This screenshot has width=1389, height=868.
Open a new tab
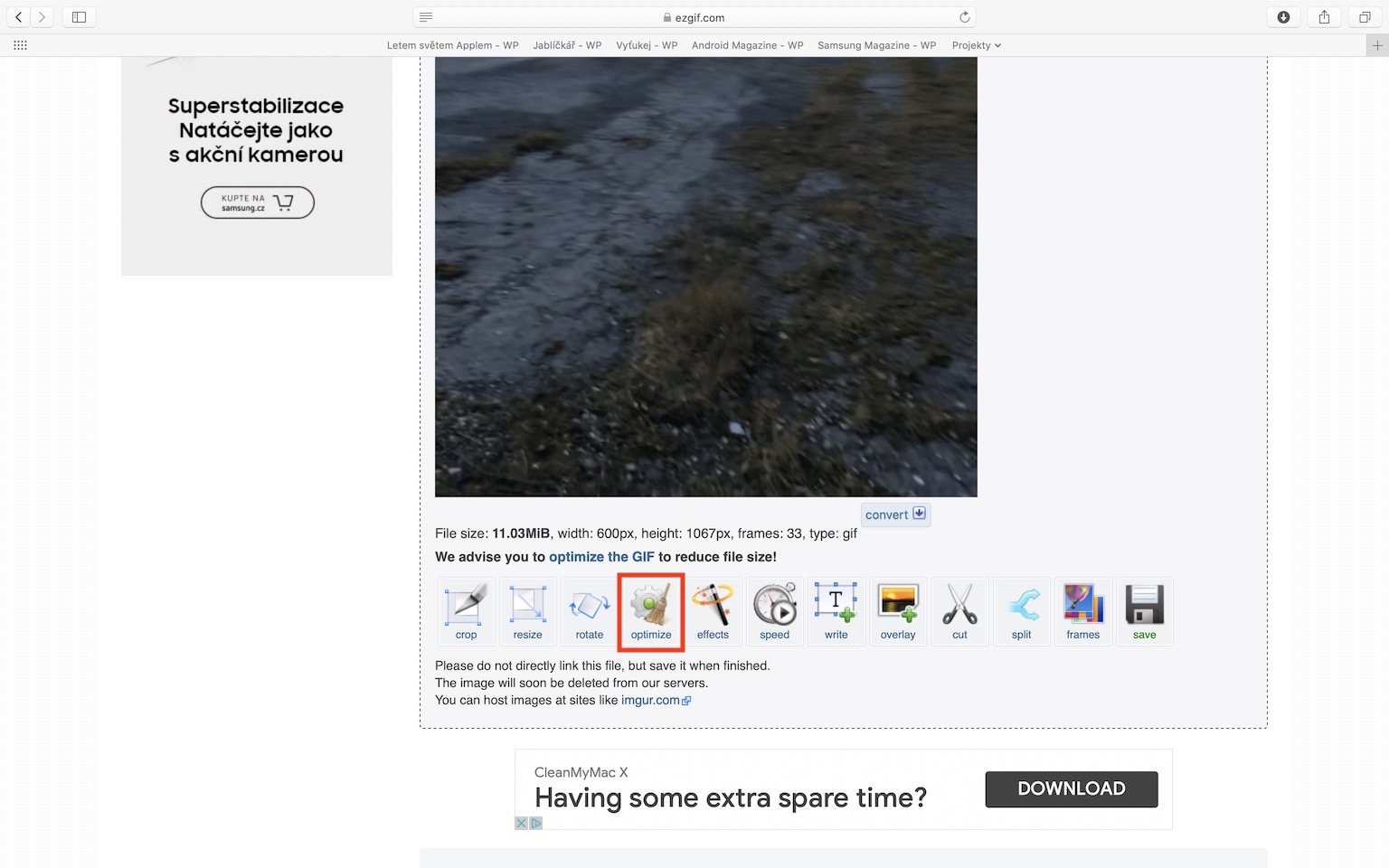[x=1377, y=45]
